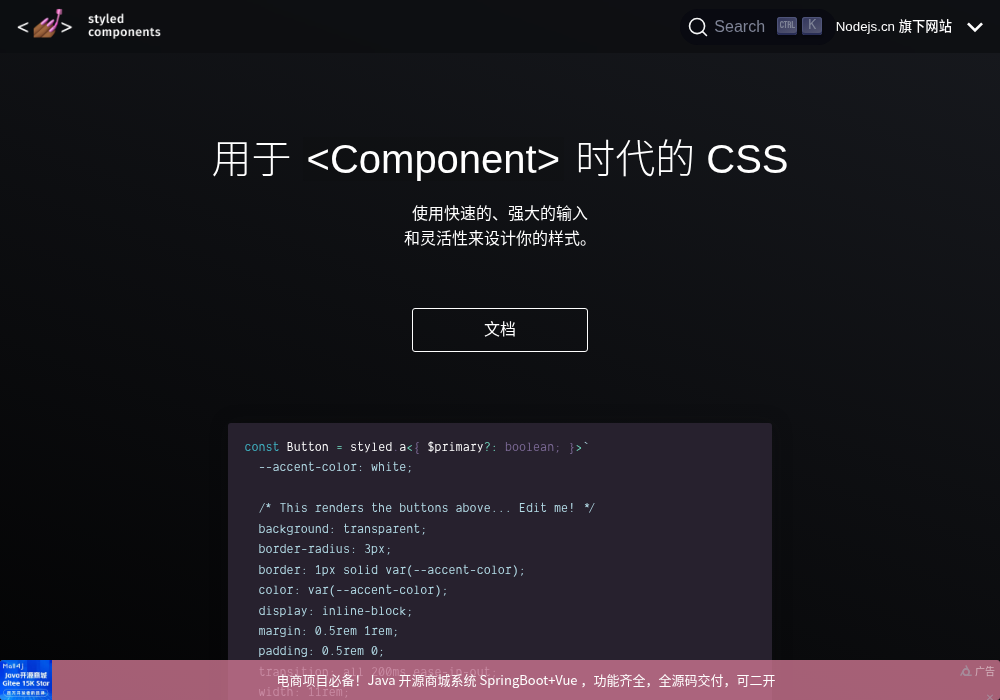
Task: Click the 用于 <Component> 时代的 CSS heading
Action: (499, 159)
